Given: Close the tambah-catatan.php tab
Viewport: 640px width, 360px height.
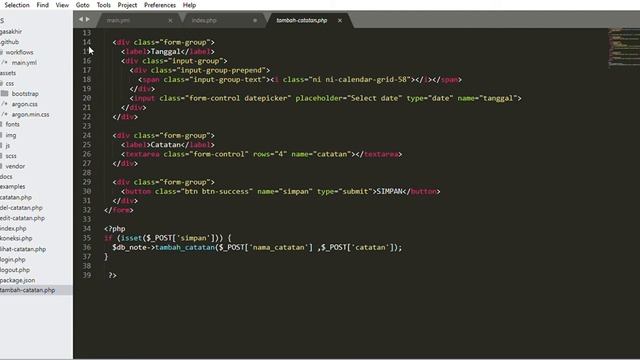Looking at the screenshot, I should coord(340,20).
